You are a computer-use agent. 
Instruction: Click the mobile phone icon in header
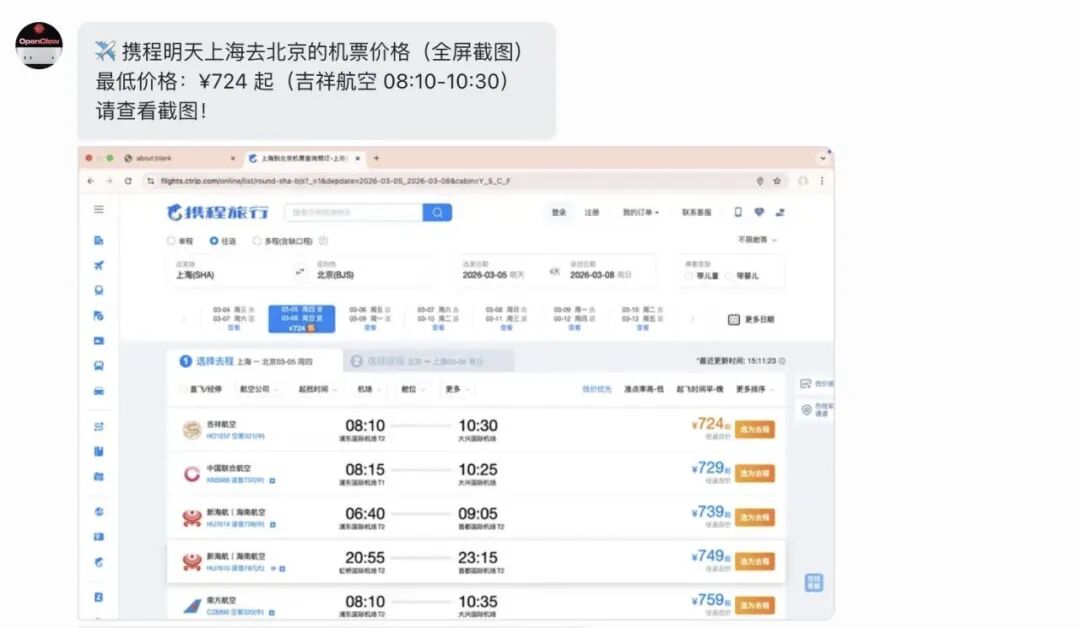[x=738, y=212]
